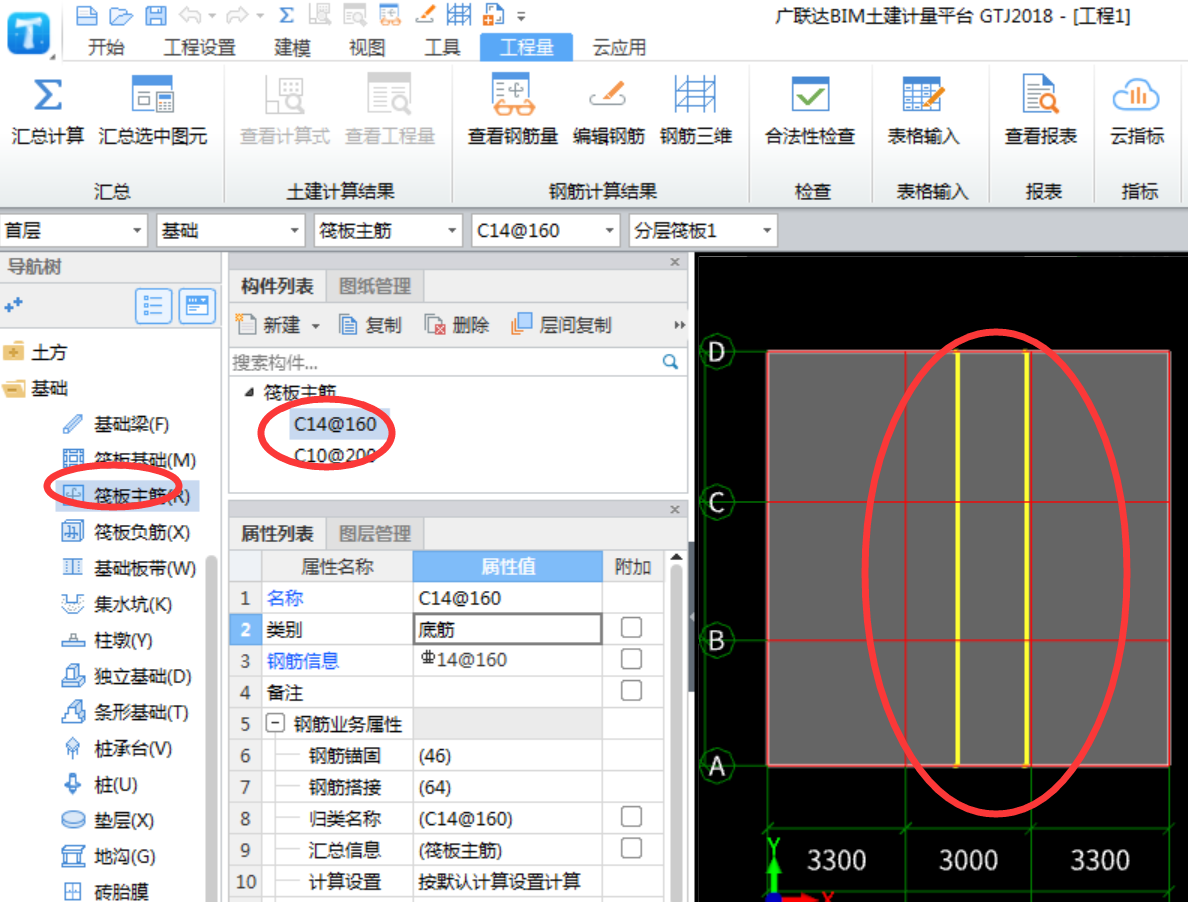Click the 复制 button in 构件列表
1188x902 pixels.
click(371, 326)
